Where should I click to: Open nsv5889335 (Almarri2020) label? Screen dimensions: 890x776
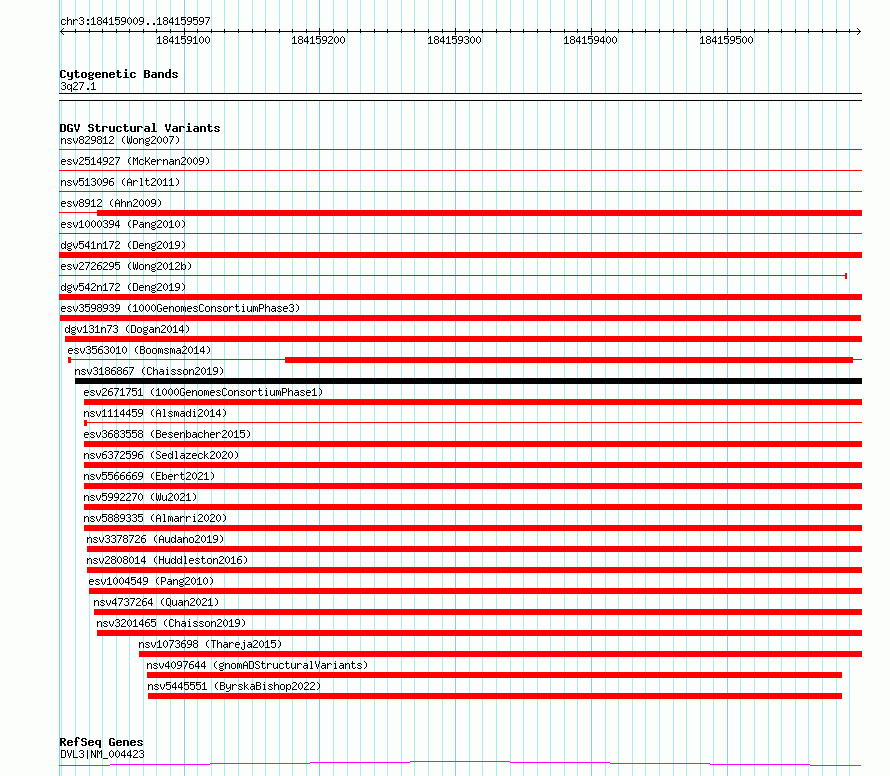tap(155, 518)
